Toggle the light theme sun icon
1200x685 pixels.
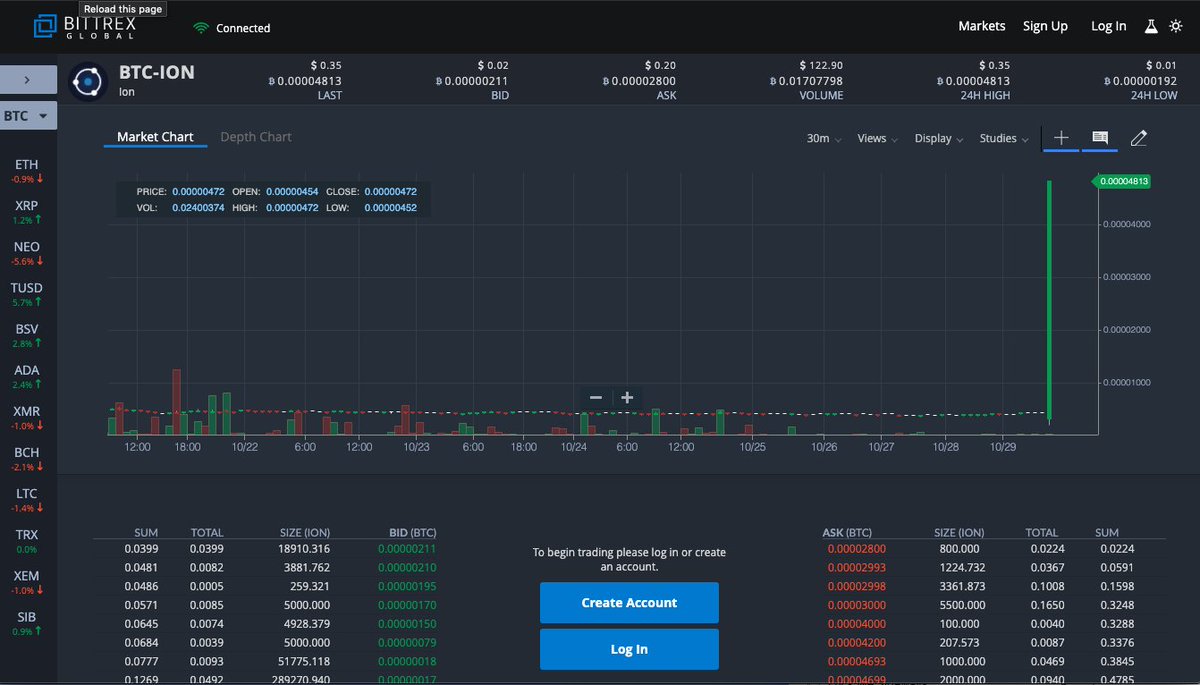[1175, 26]
